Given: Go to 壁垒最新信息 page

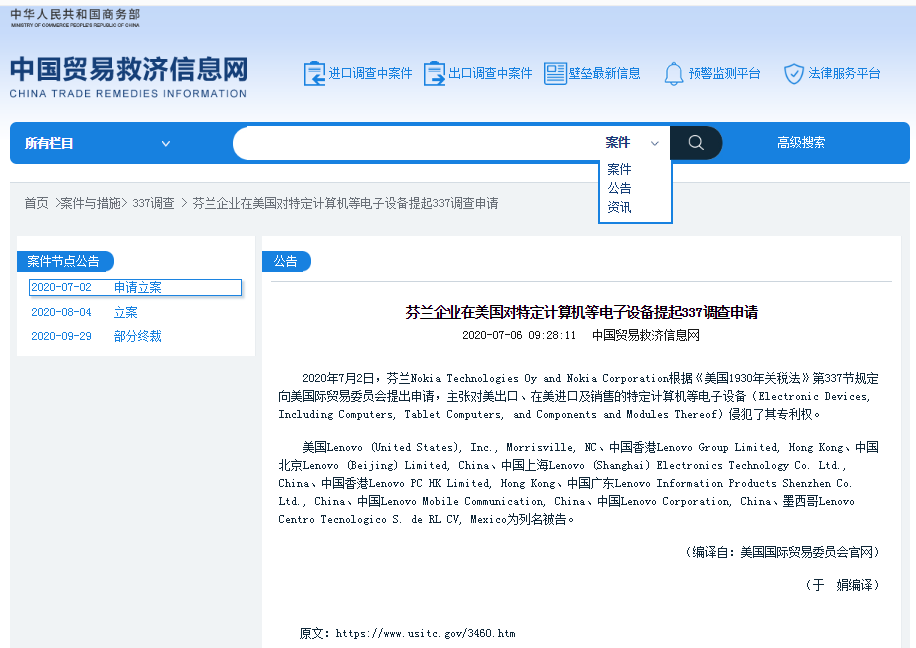Looking at the screenshot, I should [x=605, y=74].
